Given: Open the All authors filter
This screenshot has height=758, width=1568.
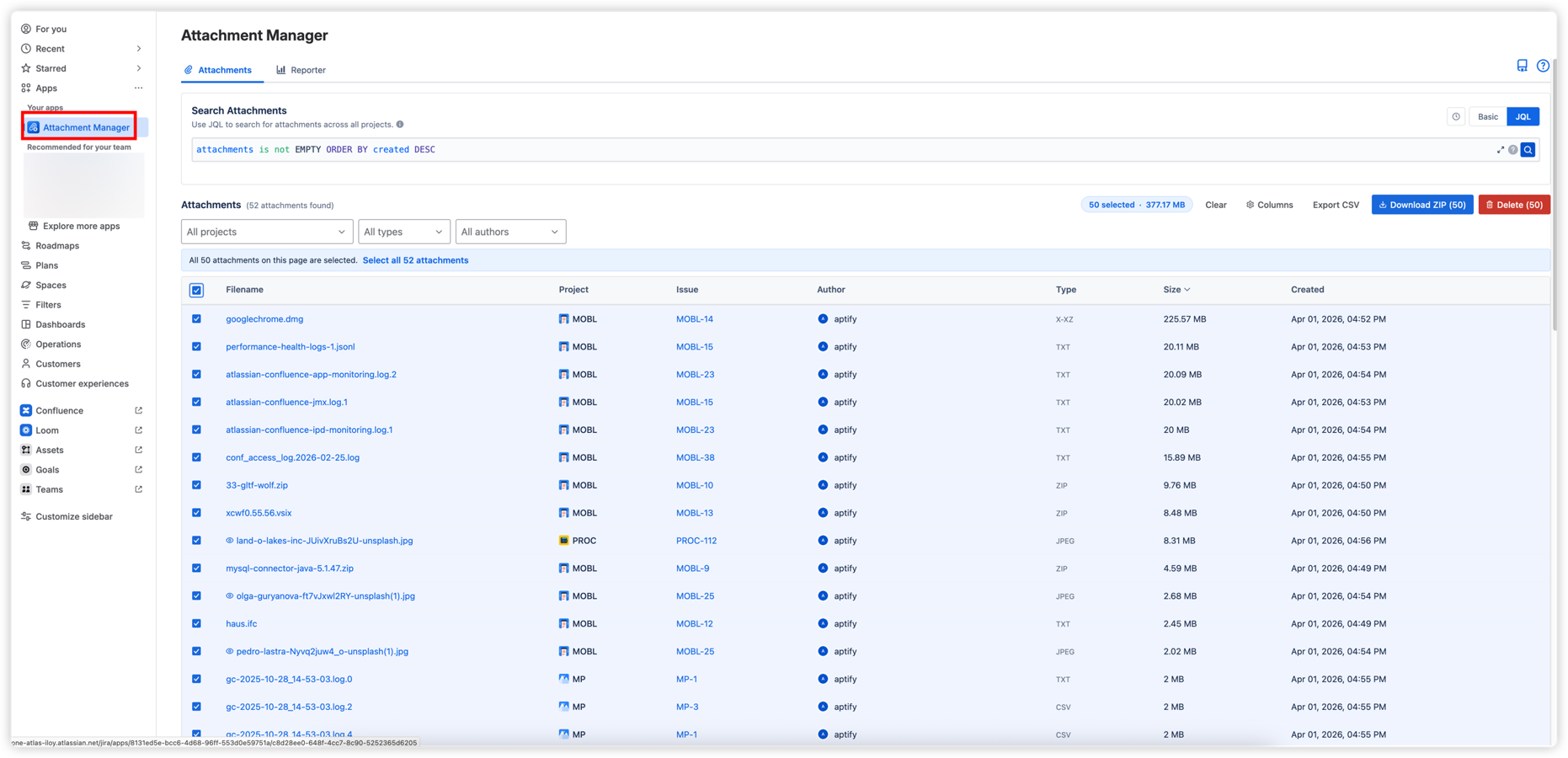Looking at the screenshot, I should click(x=510, y=232).
